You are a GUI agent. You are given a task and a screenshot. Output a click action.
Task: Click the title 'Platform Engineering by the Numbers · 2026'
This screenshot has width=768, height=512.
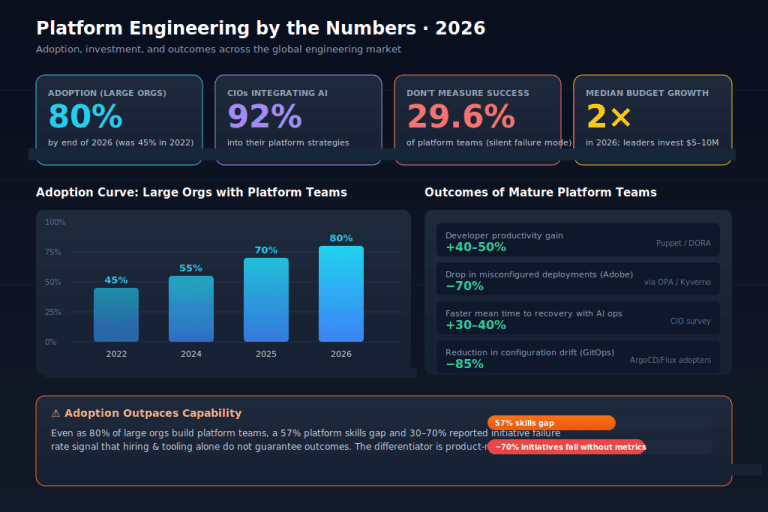click(261, 28)
